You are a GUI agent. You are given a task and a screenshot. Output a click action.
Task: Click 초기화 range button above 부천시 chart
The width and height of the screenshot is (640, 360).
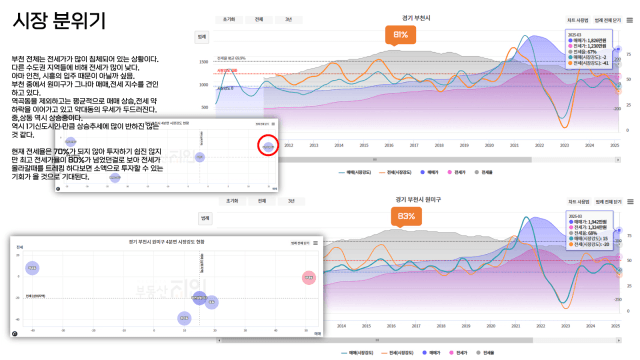pyautogui.click(x=229, y=20)
